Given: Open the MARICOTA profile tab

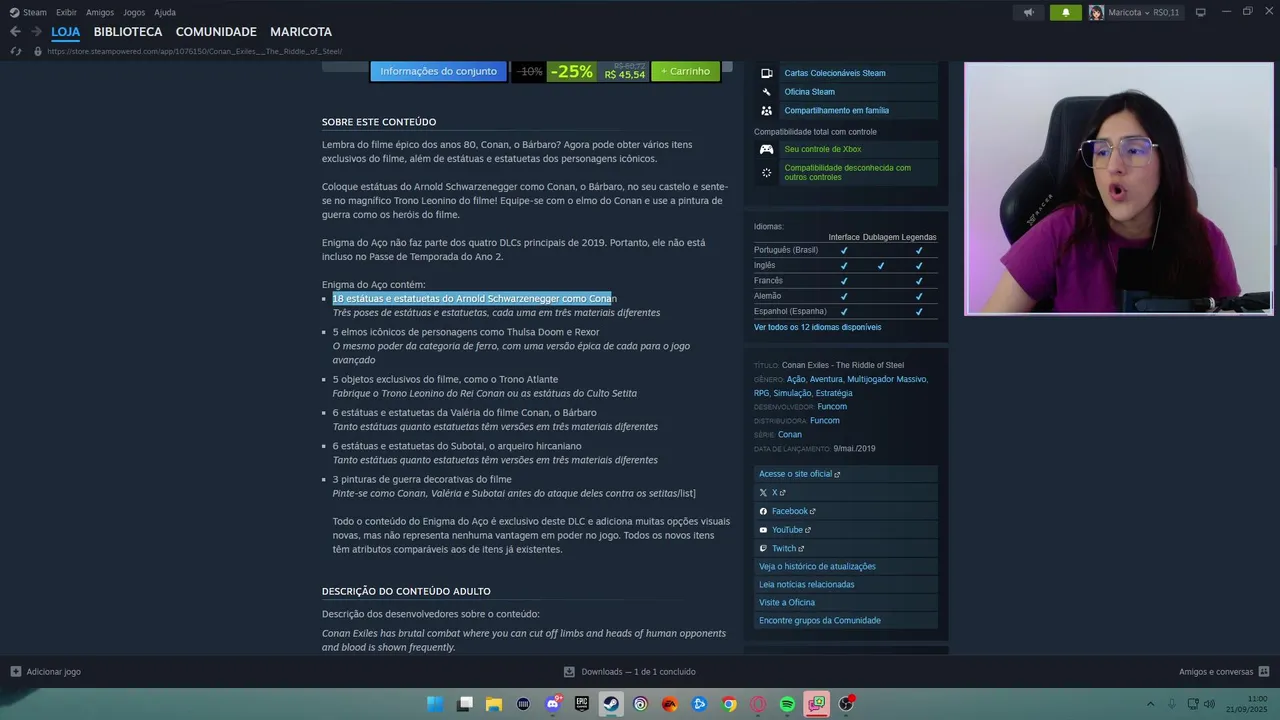Looking at the screenshot, I should point(301,32).
